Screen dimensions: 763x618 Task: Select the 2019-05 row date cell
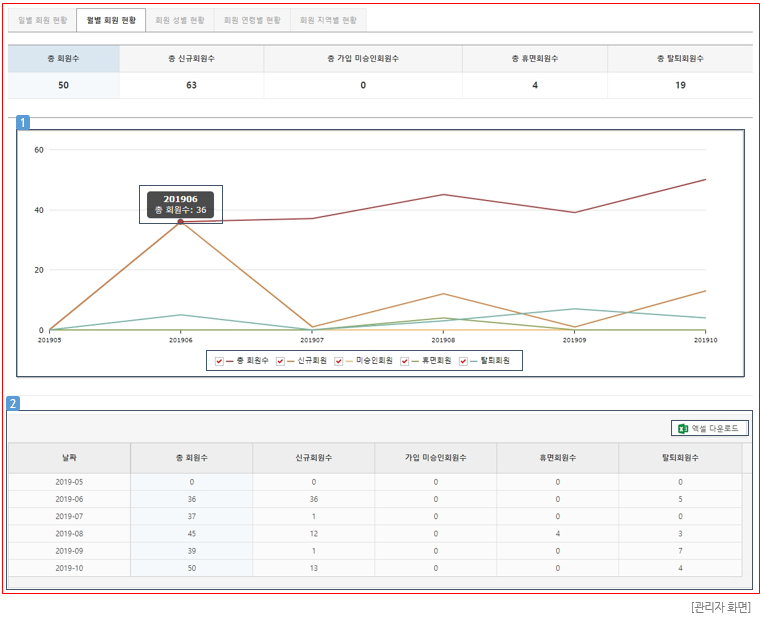point(69,482)
